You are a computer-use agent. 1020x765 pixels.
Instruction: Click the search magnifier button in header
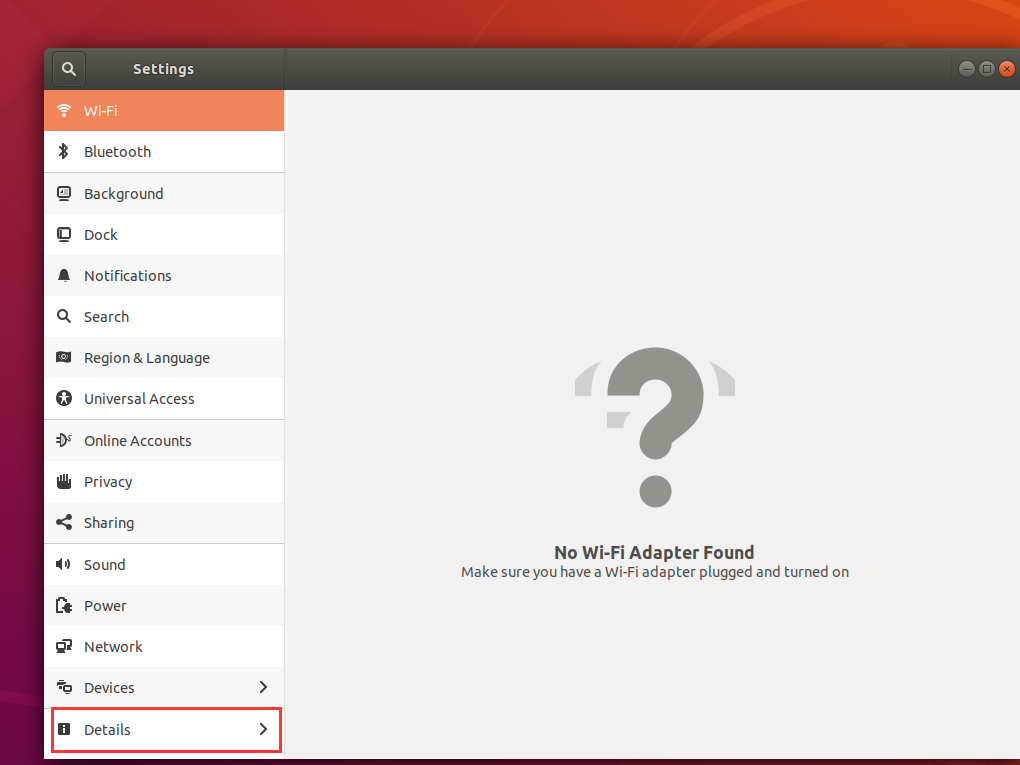69,69
